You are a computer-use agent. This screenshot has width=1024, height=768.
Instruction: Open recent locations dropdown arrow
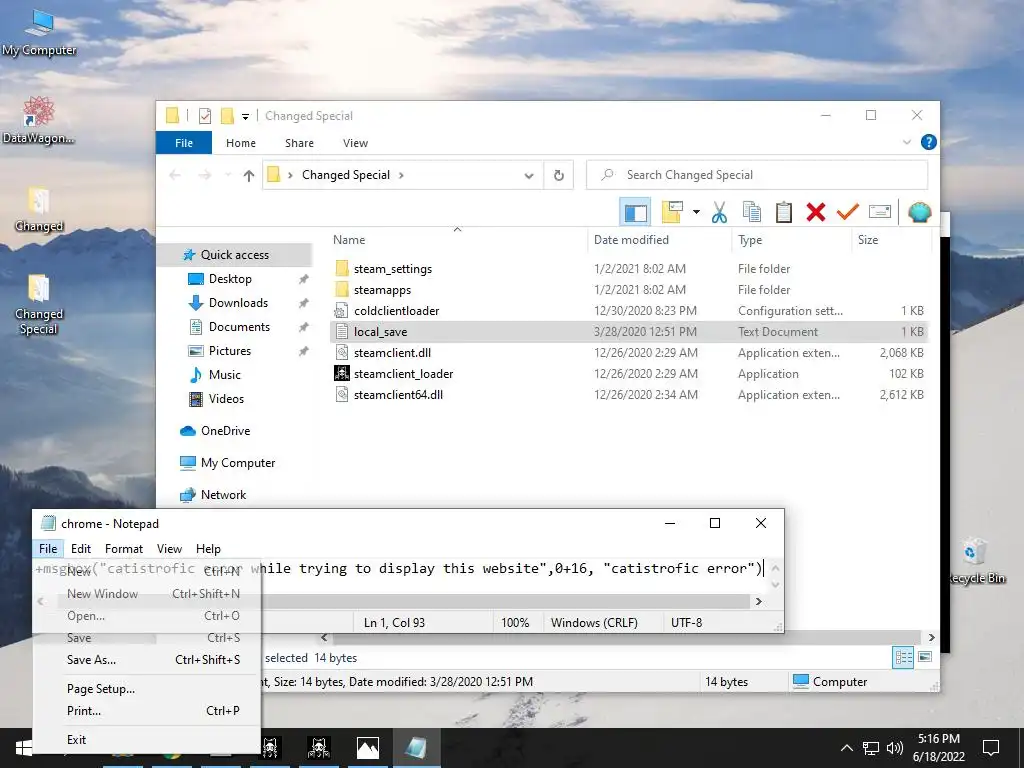point(228,175)
